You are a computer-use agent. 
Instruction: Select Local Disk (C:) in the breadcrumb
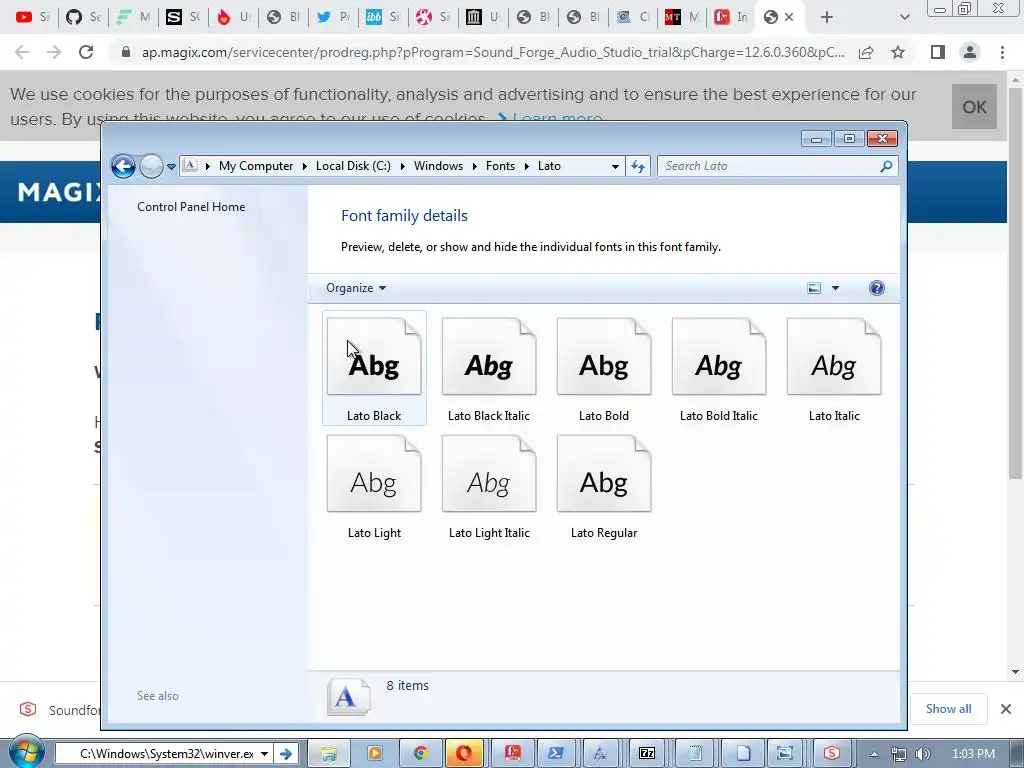[x=353, y=166]
